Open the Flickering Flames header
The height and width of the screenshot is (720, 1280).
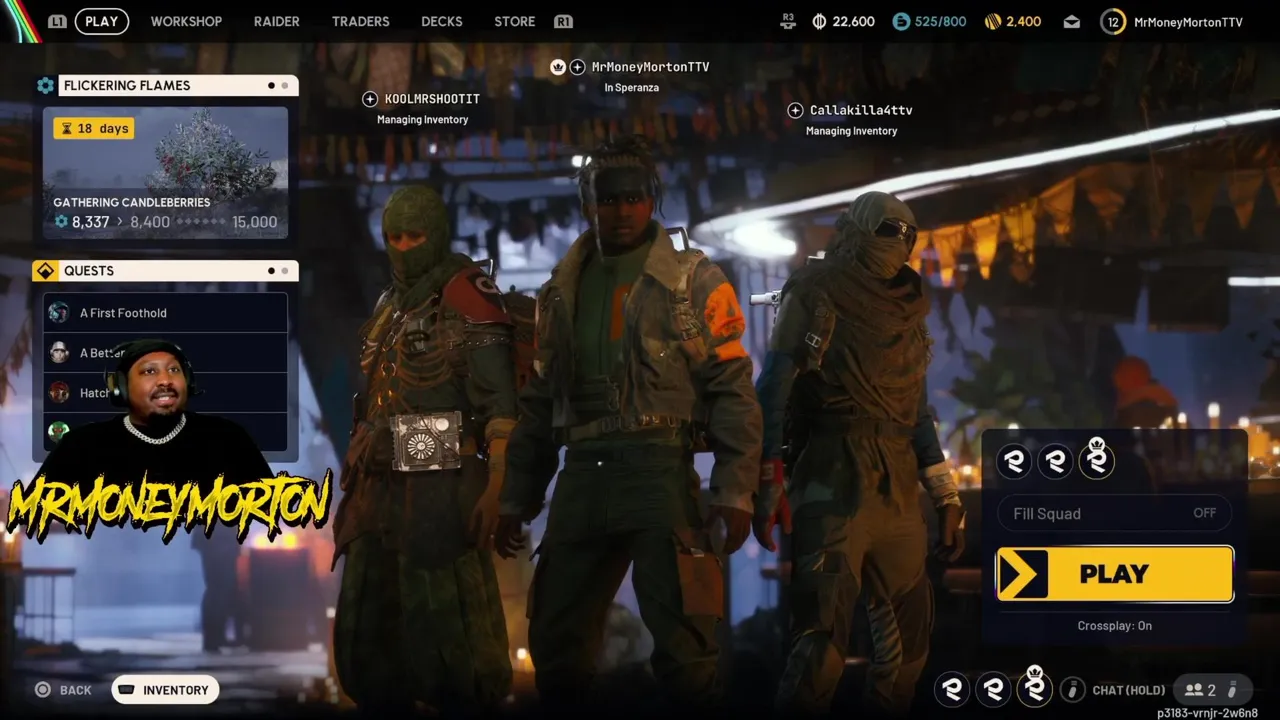[178, 86]
